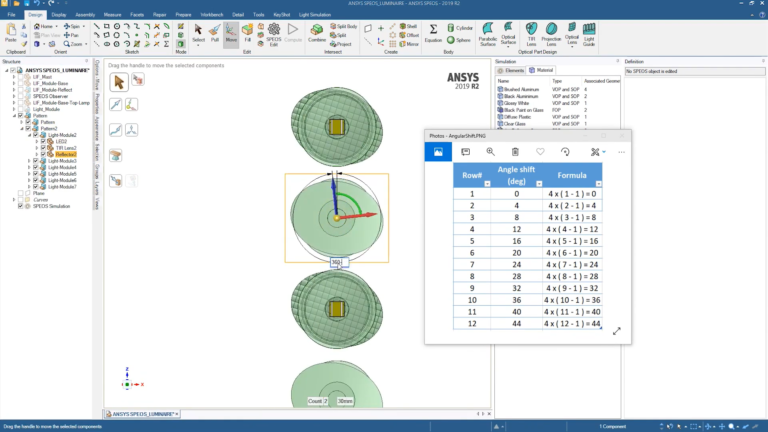Click the expand arrow in Photos window
Viewport: 768px width, 432px height.
pos(617,331)
